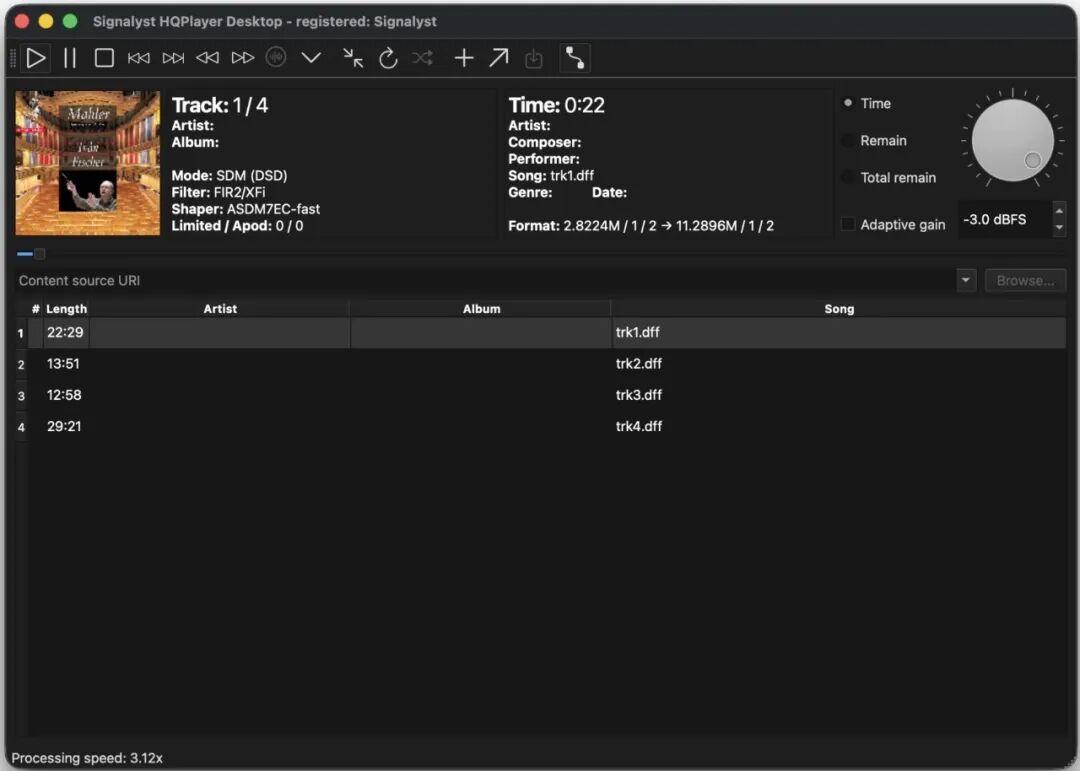Click the 22:29 length cell
The image size is (1080, 771).
pyautogui.click(x=65, y=333)
